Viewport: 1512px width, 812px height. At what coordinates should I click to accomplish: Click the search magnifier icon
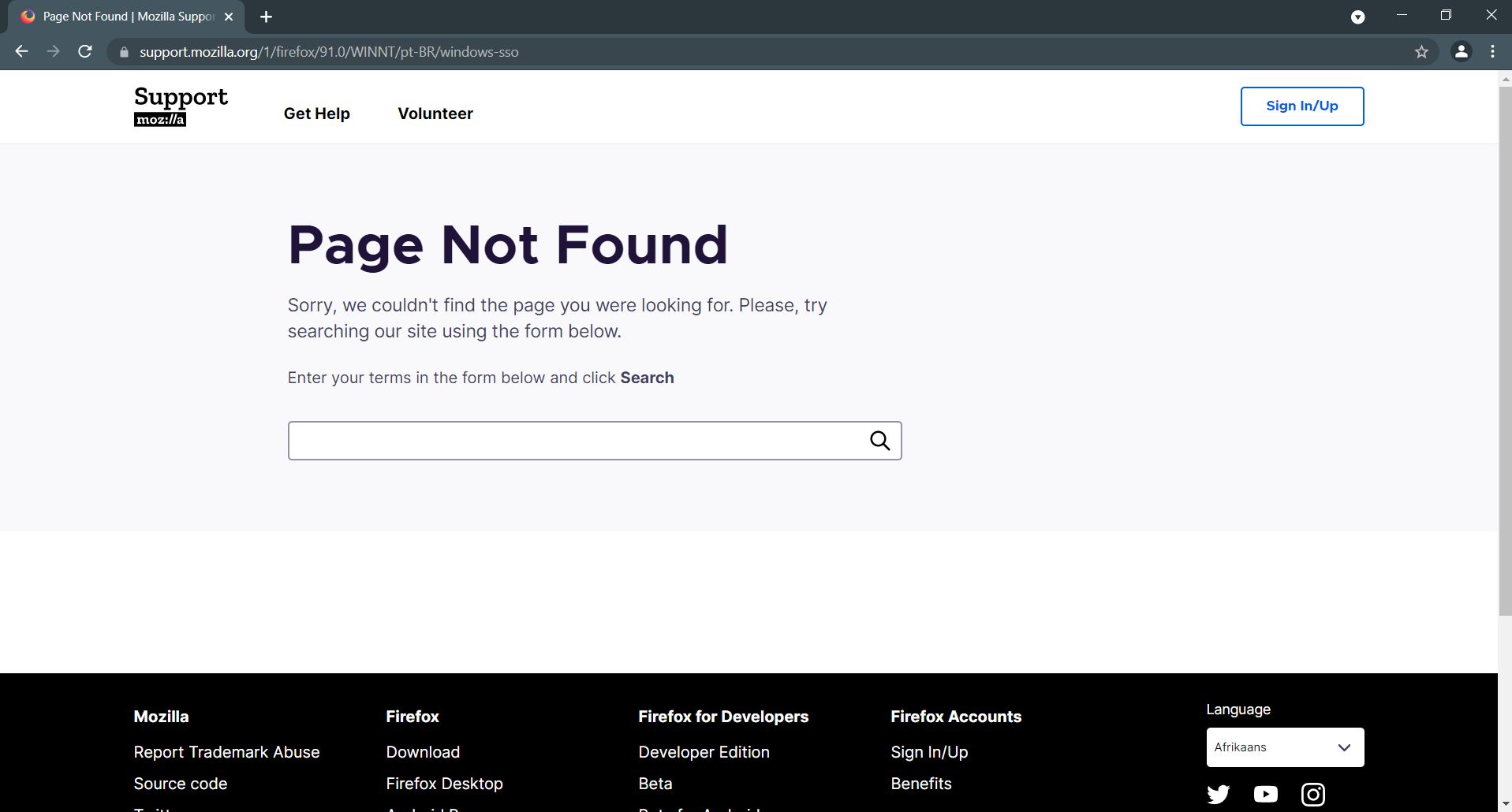[x=879, y=440]
